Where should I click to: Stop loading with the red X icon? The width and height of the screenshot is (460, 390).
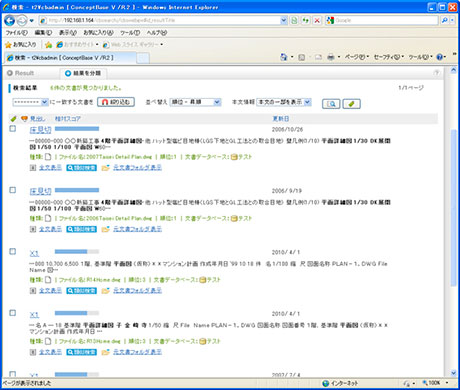[317, 21]
